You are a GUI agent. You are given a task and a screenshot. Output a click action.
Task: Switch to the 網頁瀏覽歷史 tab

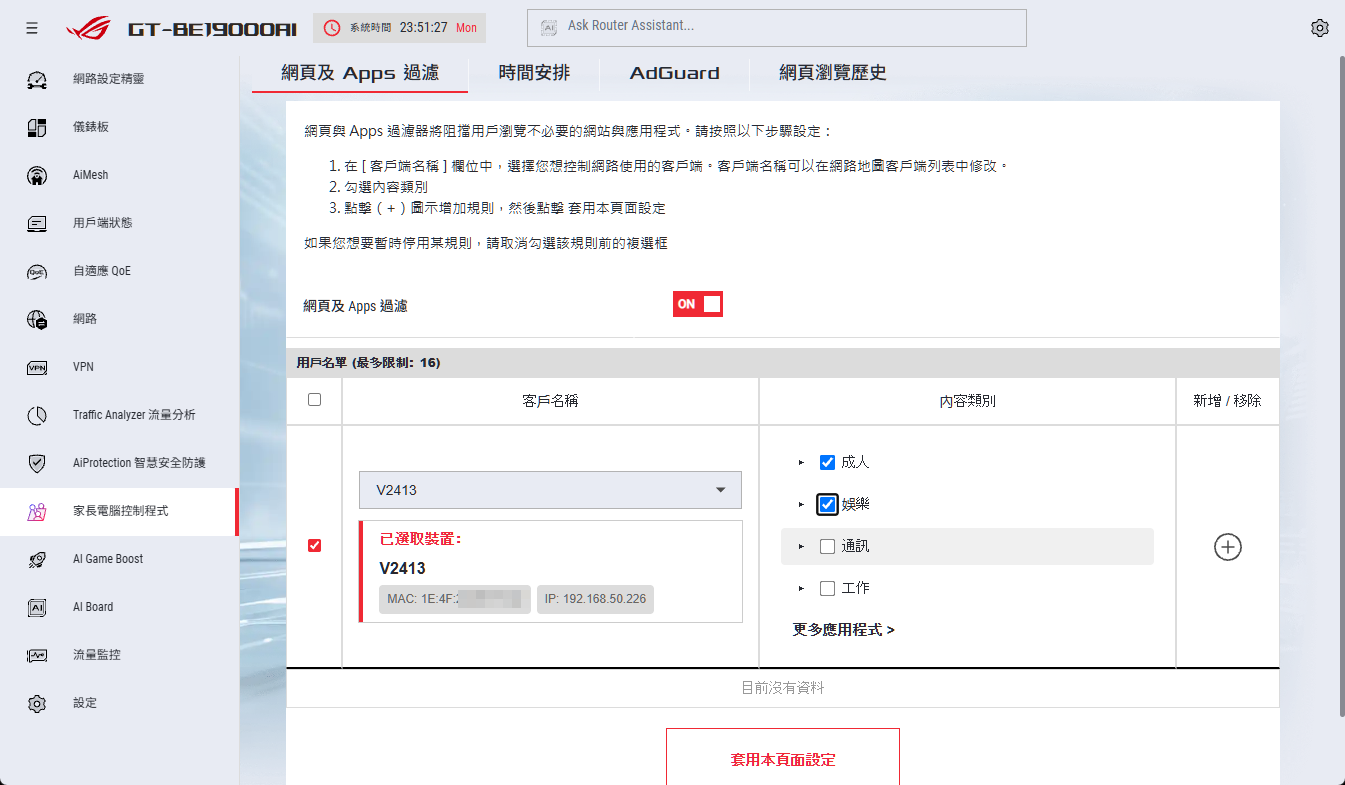point(833,73)
